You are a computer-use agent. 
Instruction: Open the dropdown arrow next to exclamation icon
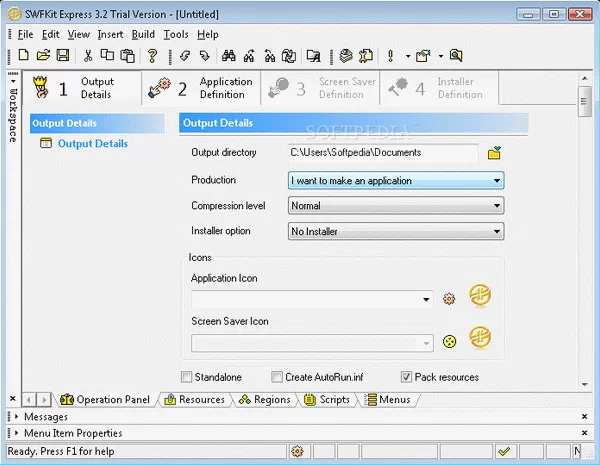(408, 56)
